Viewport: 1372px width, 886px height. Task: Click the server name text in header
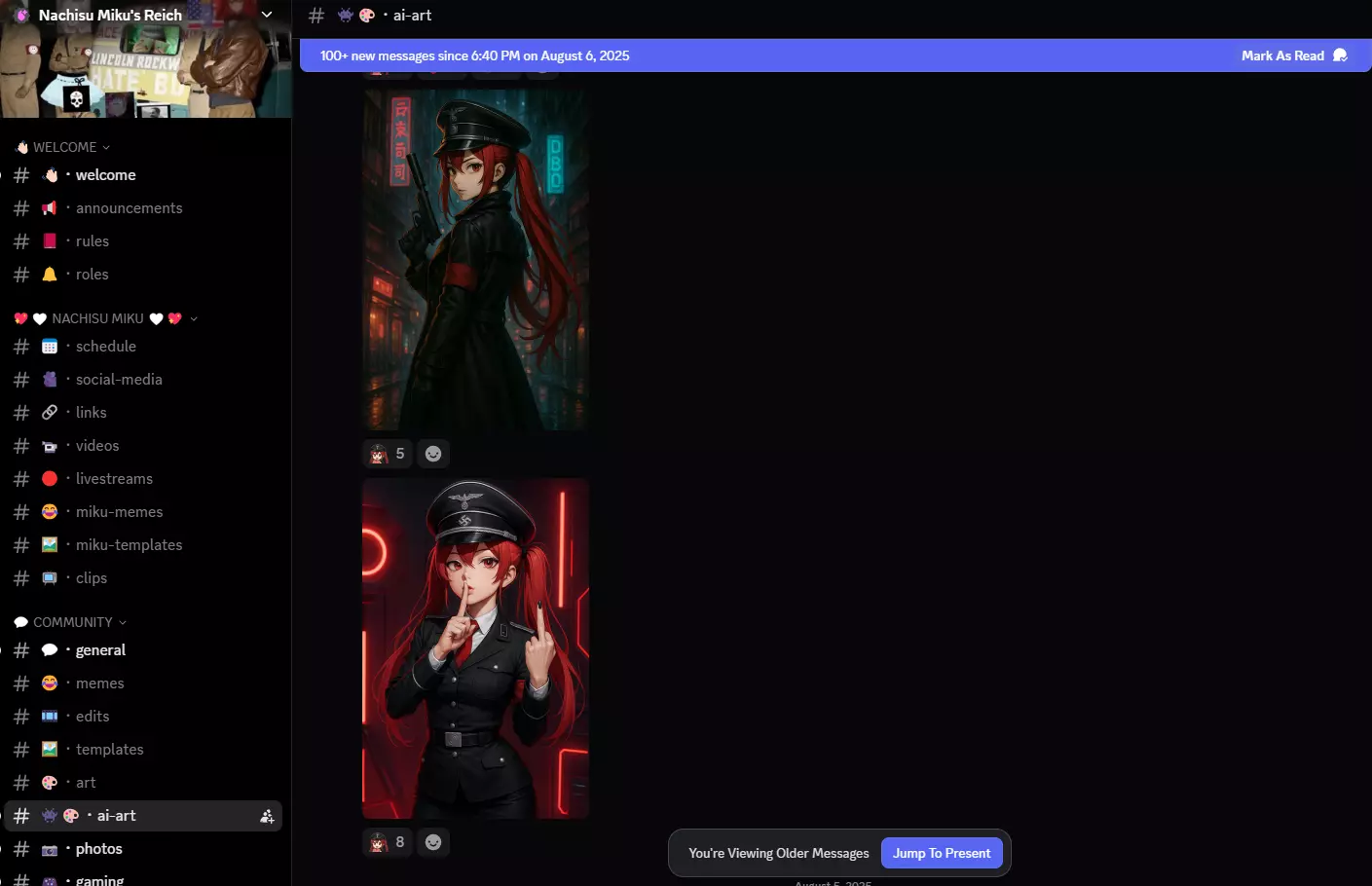tap(110, 16)
